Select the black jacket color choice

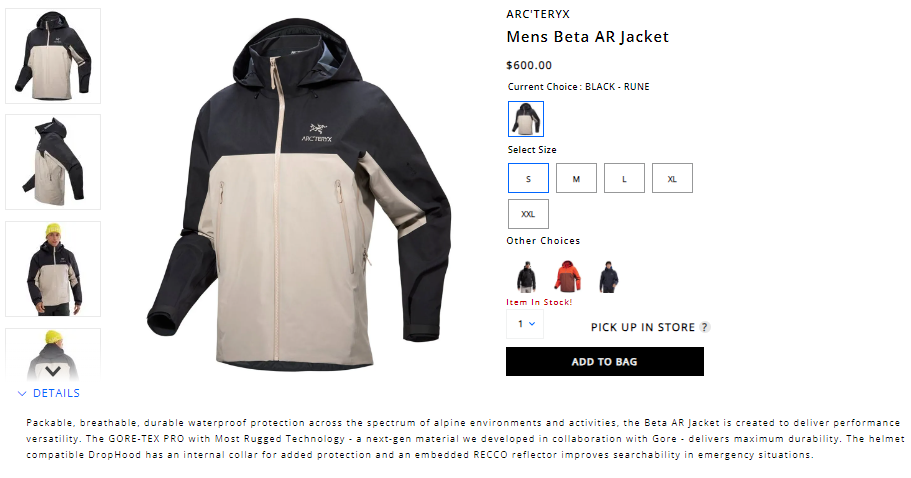pos(527,276)
